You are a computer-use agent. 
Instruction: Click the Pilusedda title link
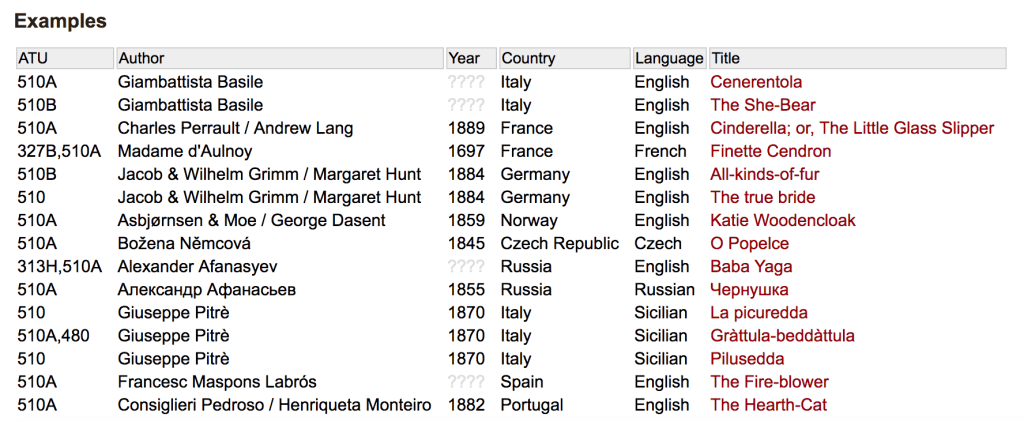coord(747,358)
